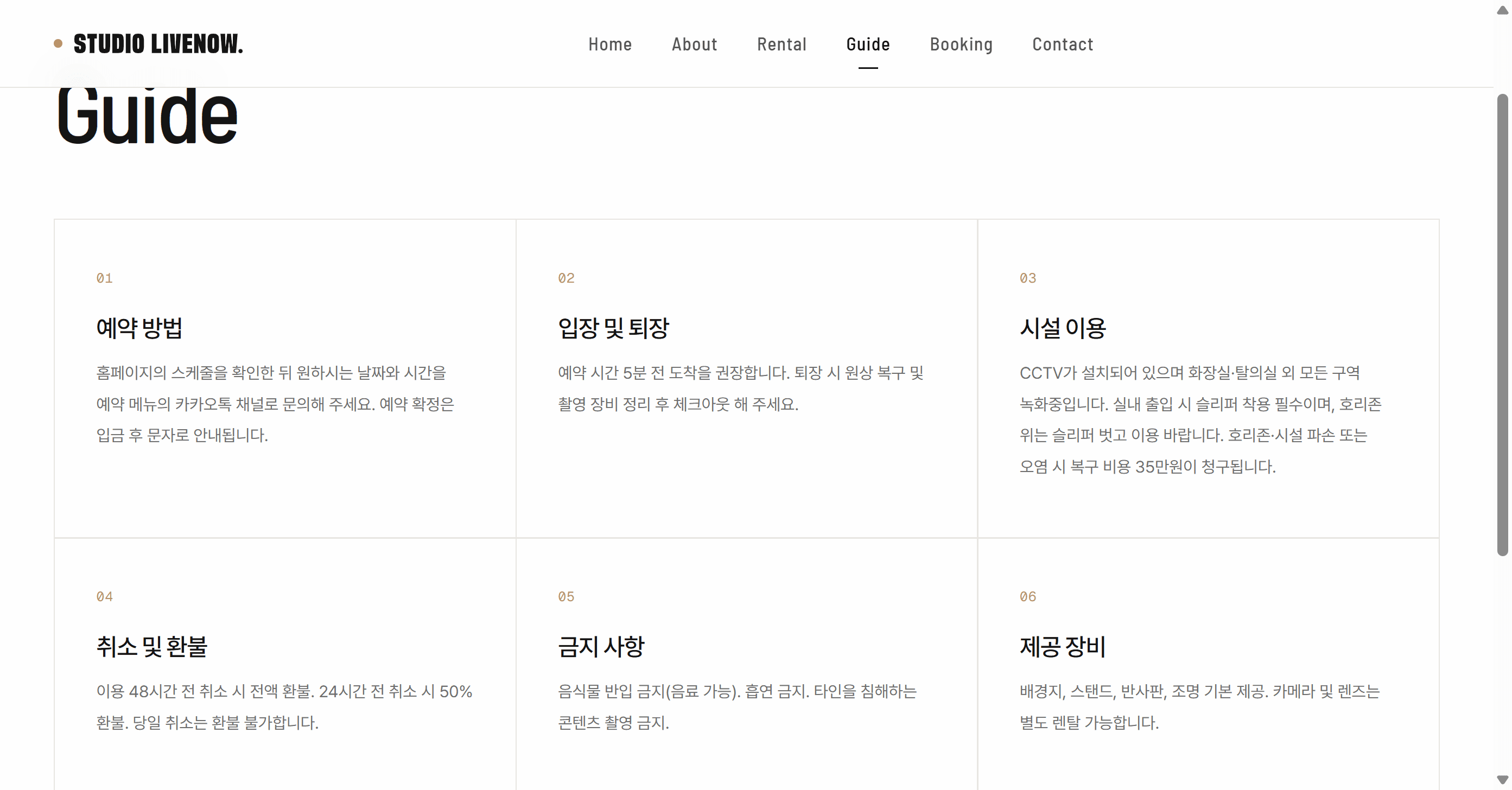
Task: Click the vertical scrollbar thumb
Action: tap(1503, 324)
